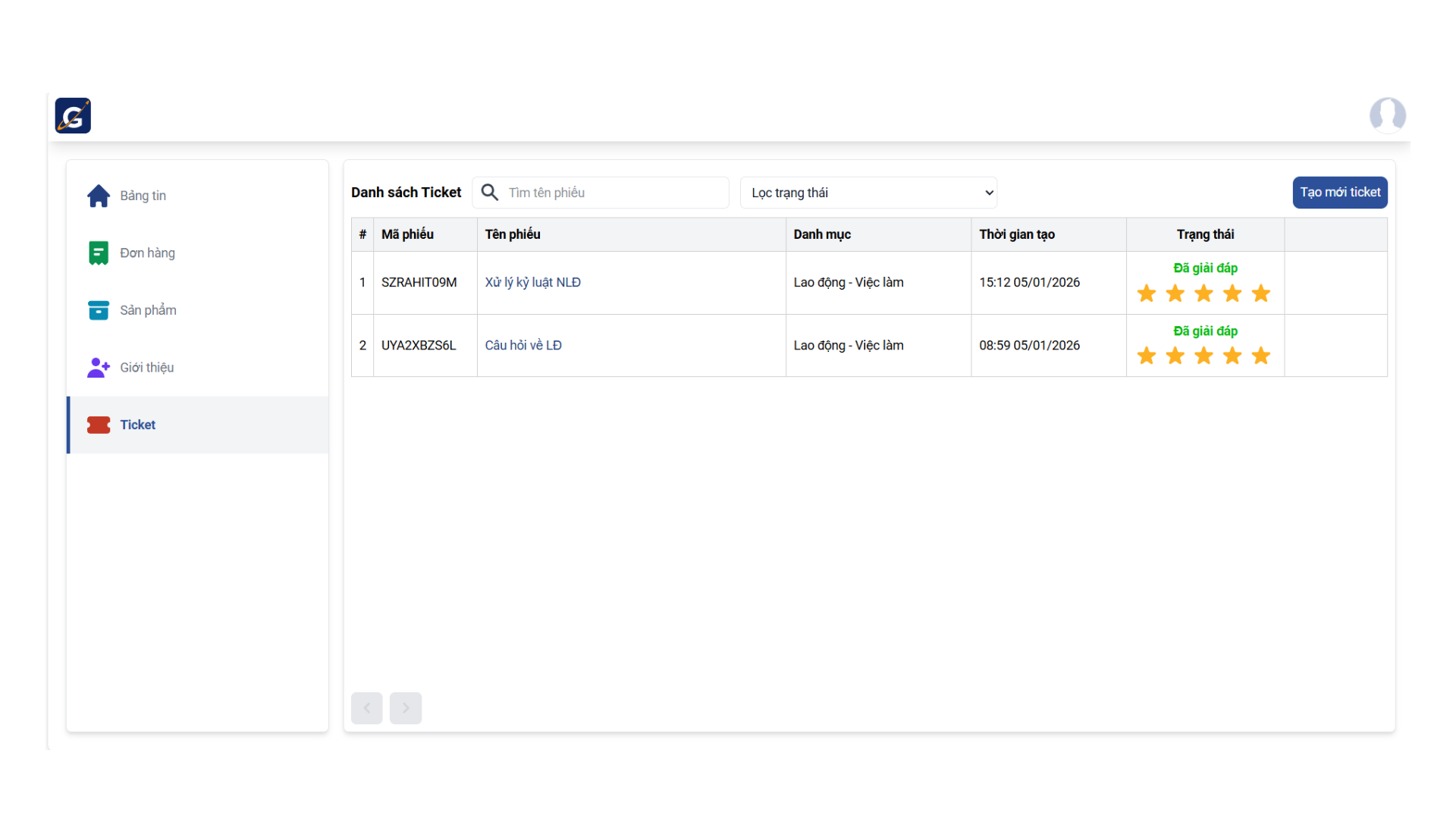Image resolution: width=1456 pixels, height=819 pixels.
Task: Go to next page with right chevron
Action: click(x=406, y=708)
